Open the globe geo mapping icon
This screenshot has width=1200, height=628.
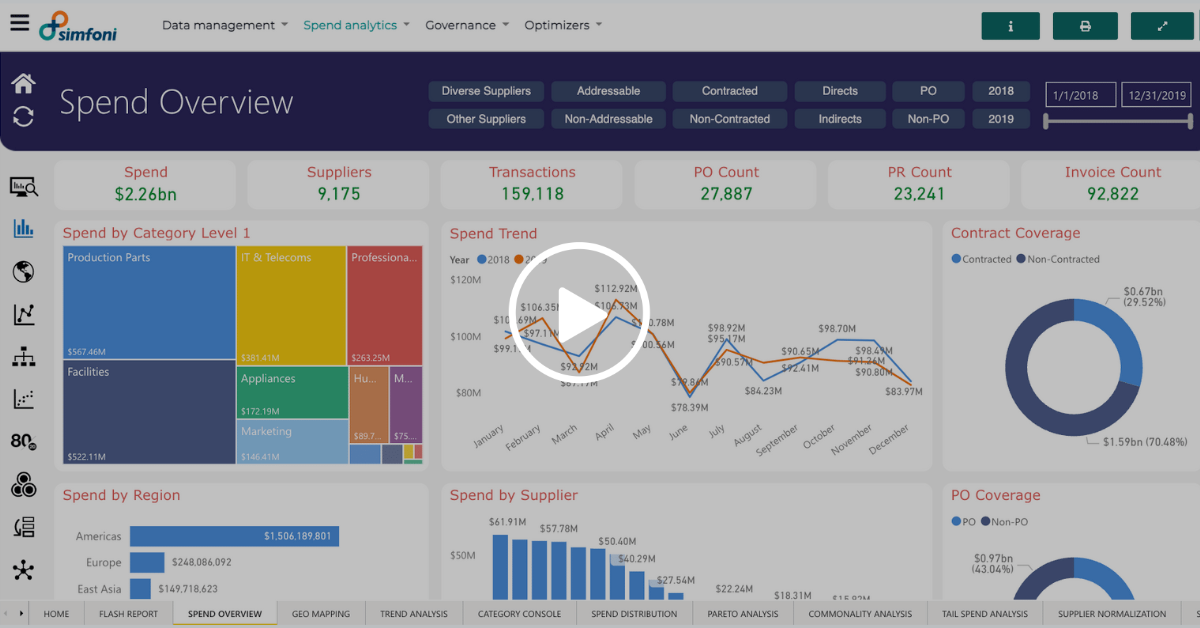[22, 271]
